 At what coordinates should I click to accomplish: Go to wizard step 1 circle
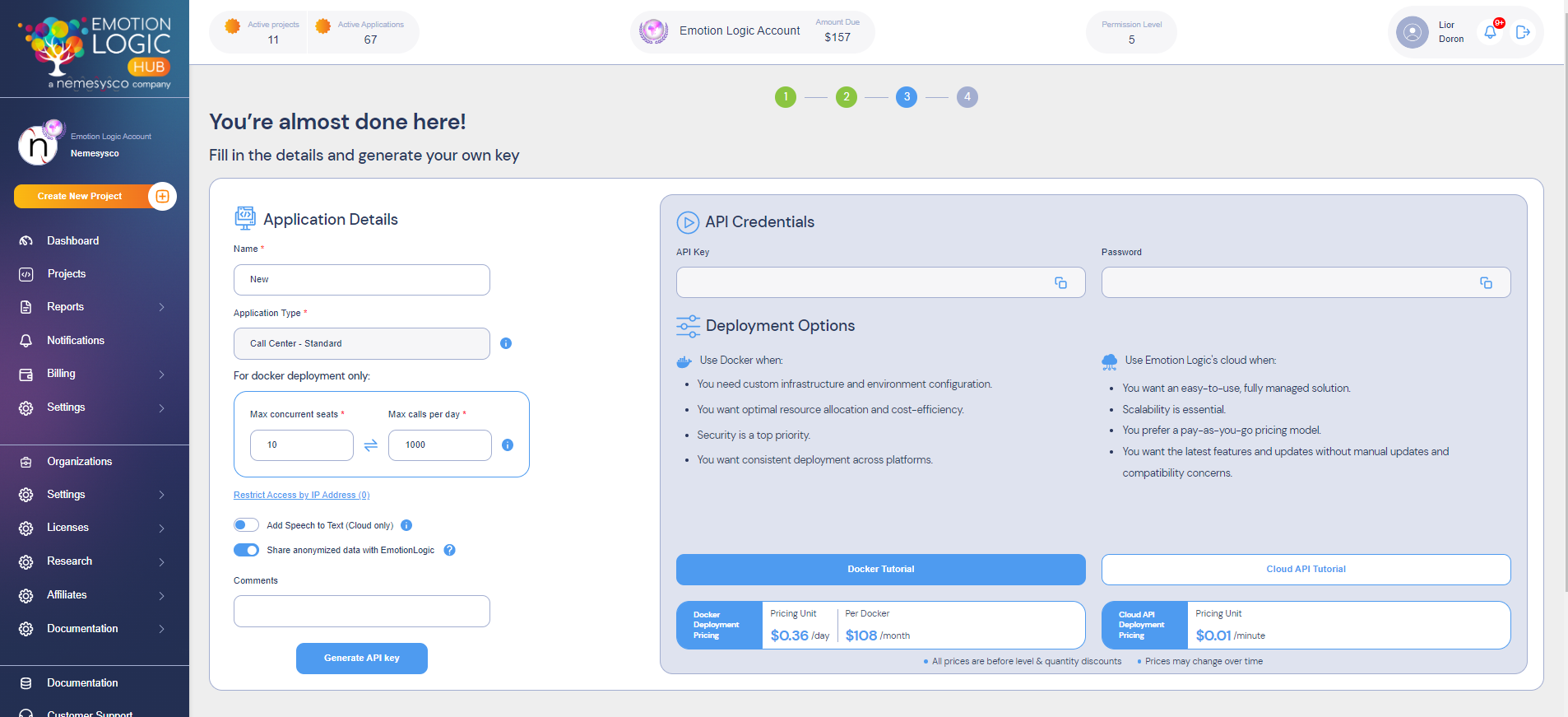(x=786, y=97)
